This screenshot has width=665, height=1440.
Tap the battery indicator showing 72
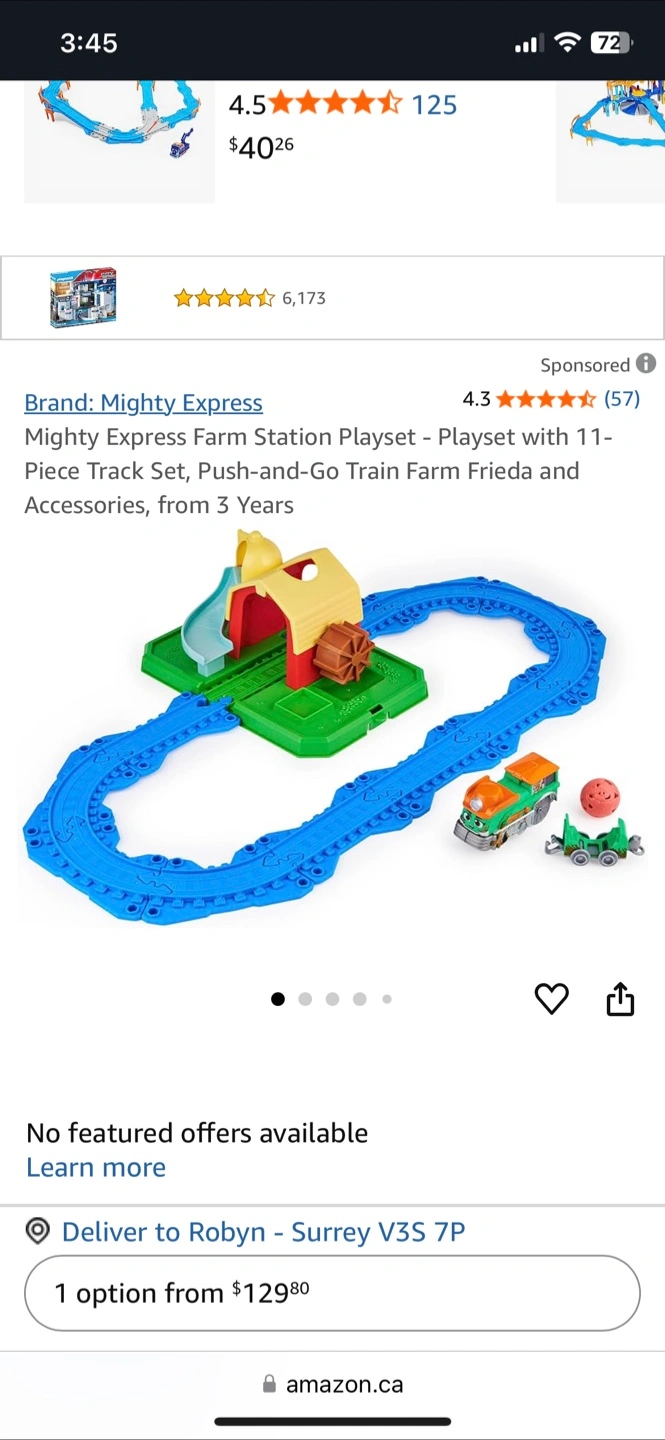point(610,42)
